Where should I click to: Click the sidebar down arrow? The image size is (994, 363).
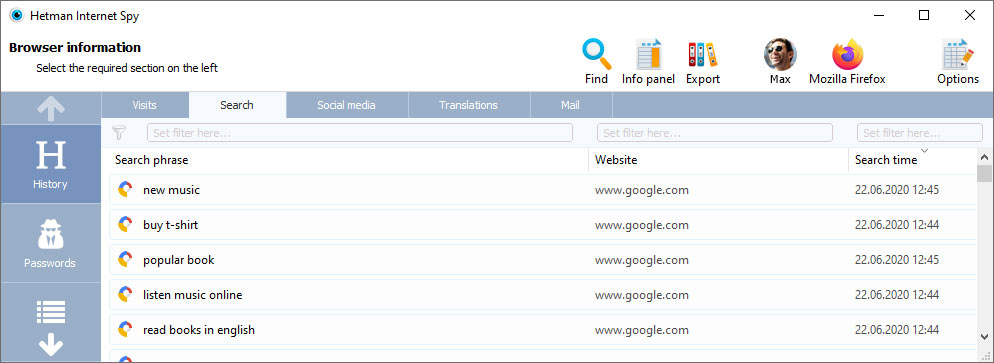click(x=51, y=345)
